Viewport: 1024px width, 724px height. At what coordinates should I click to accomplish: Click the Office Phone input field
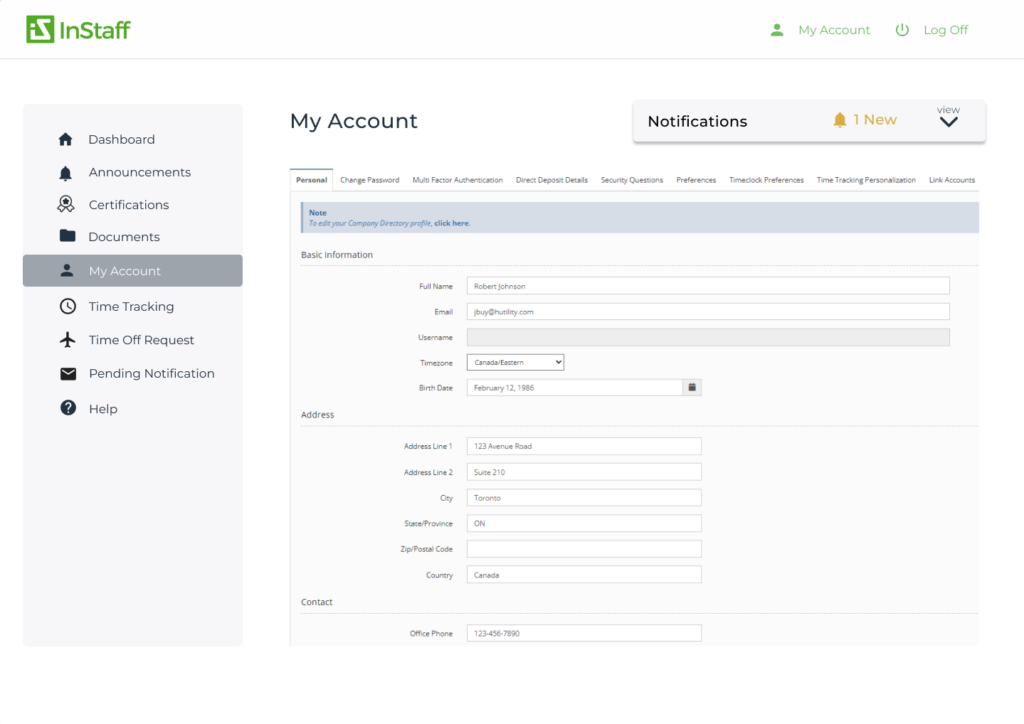click(x=584, y=633)
